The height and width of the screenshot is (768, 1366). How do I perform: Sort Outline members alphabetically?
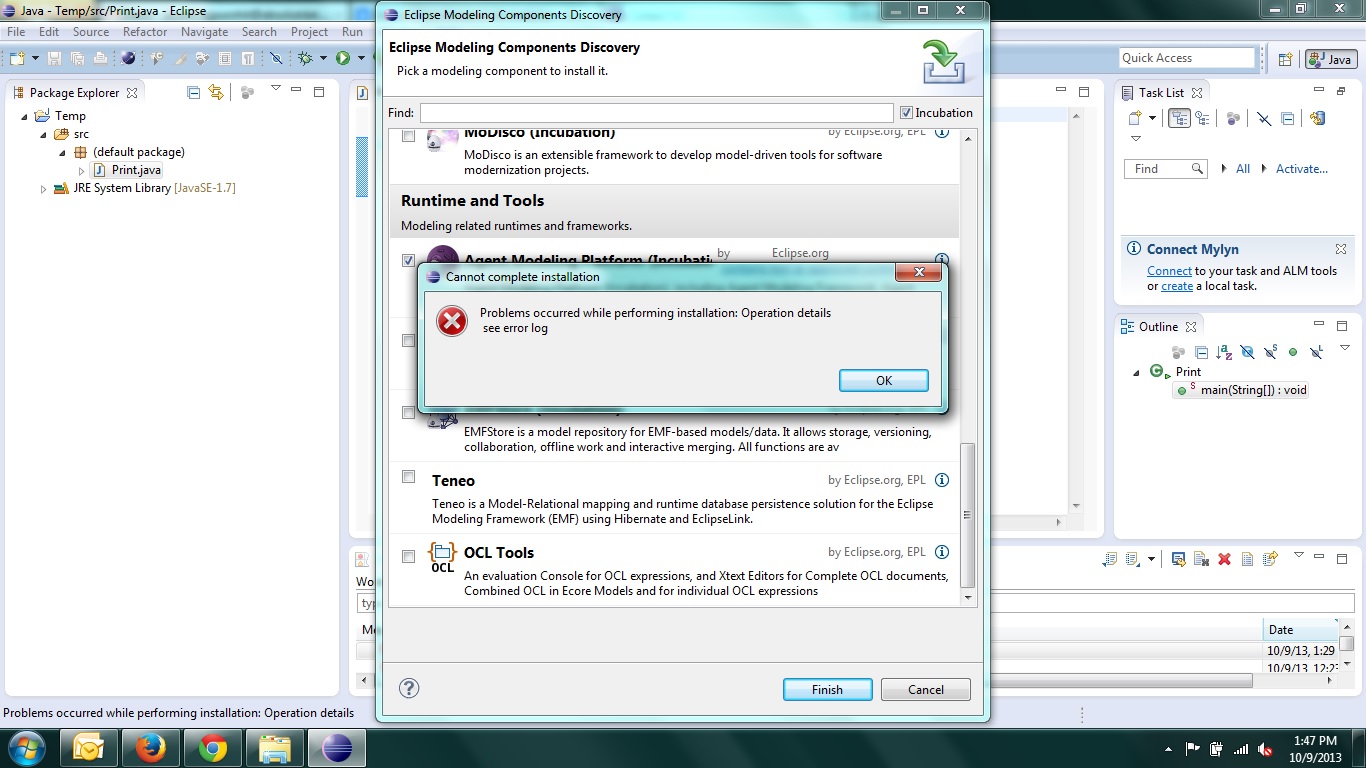click(1224, 352)
